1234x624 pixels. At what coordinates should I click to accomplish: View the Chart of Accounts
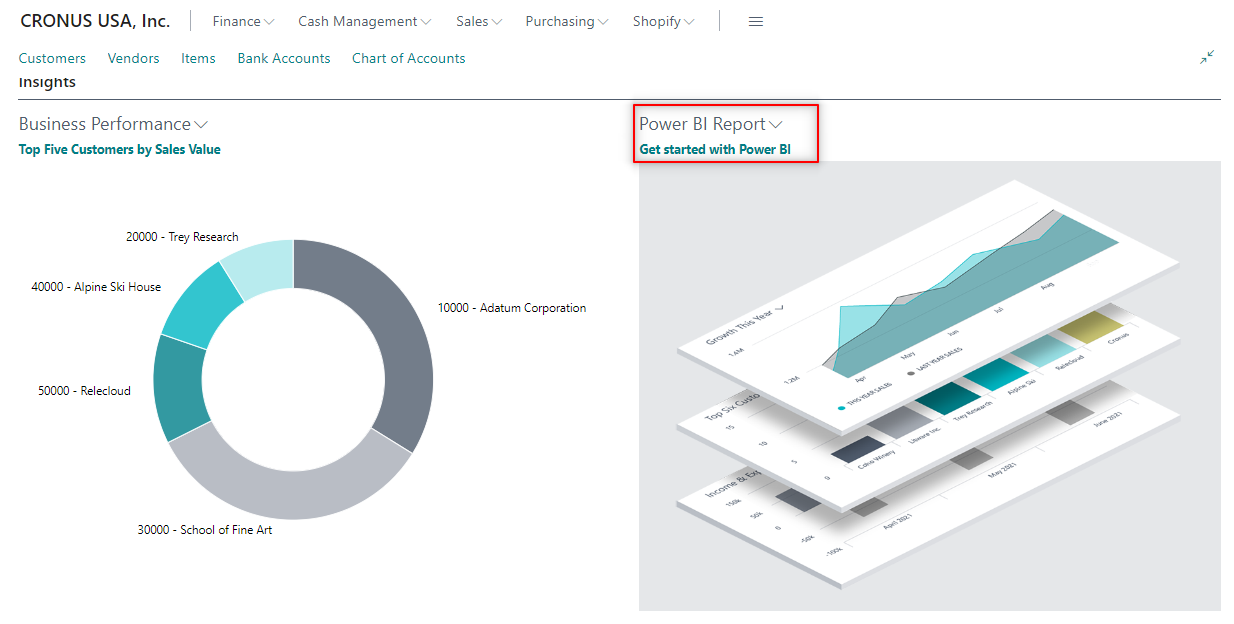click(x=408, y=58)
